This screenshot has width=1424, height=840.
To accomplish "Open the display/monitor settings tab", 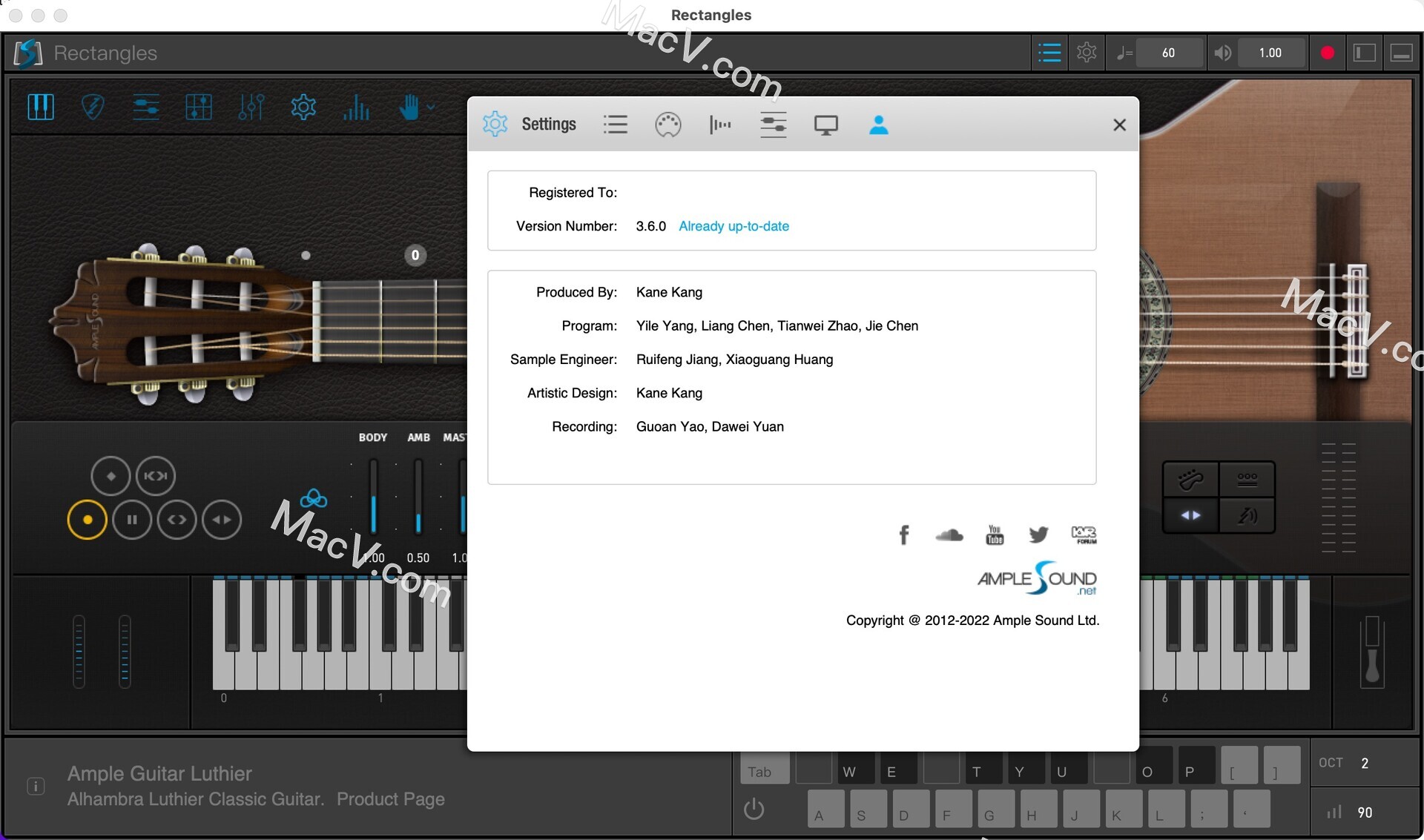I will point(824,123).
